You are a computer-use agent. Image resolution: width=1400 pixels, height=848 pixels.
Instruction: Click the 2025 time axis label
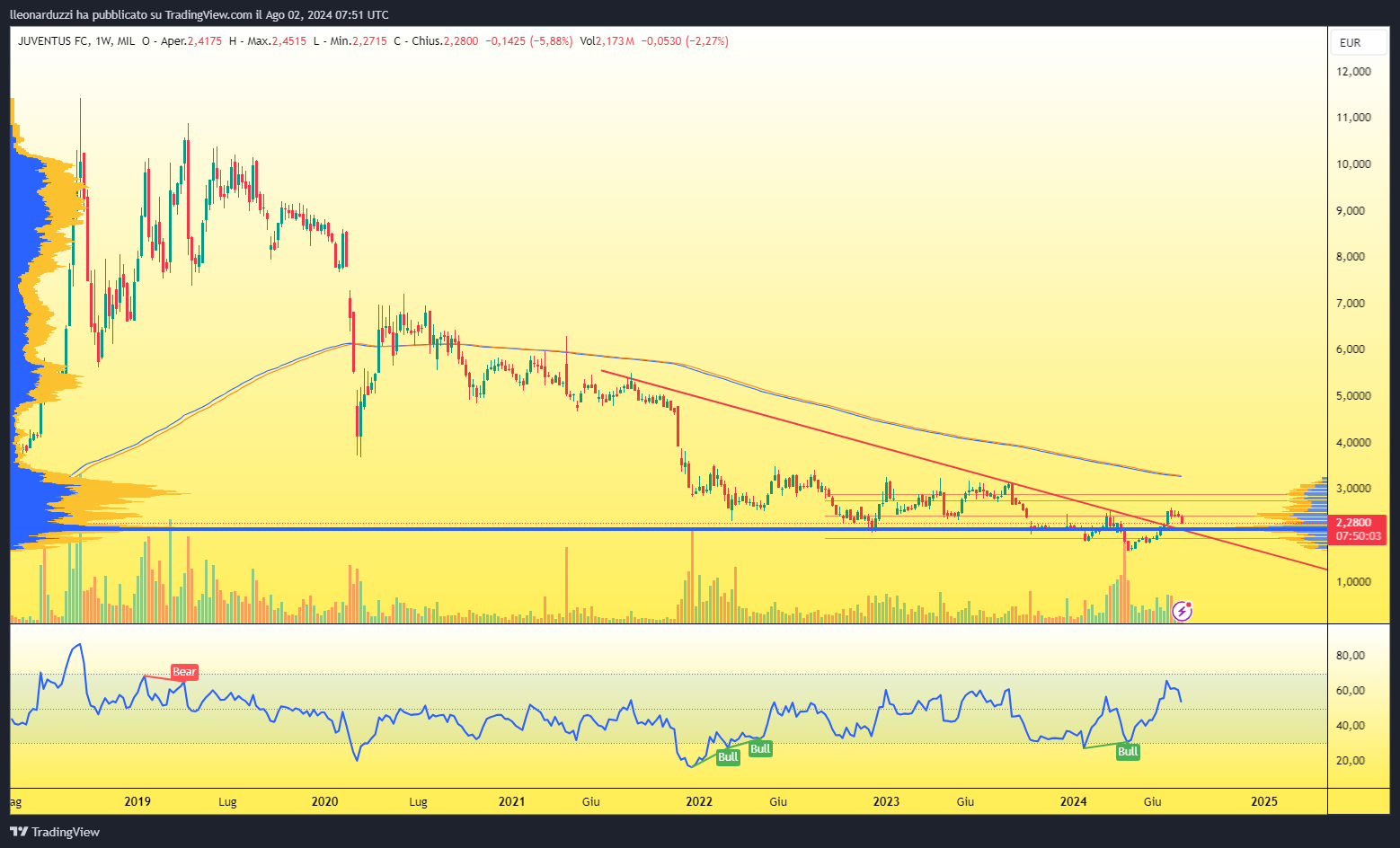click(1264, 801)
